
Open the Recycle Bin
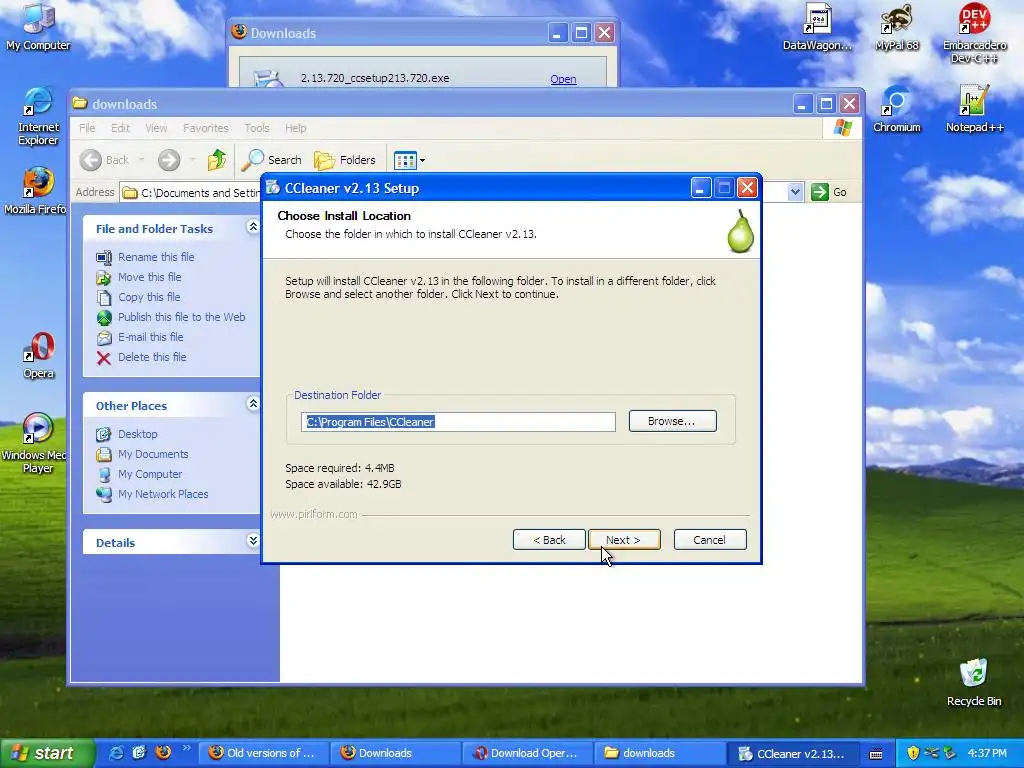coord(974,682)
